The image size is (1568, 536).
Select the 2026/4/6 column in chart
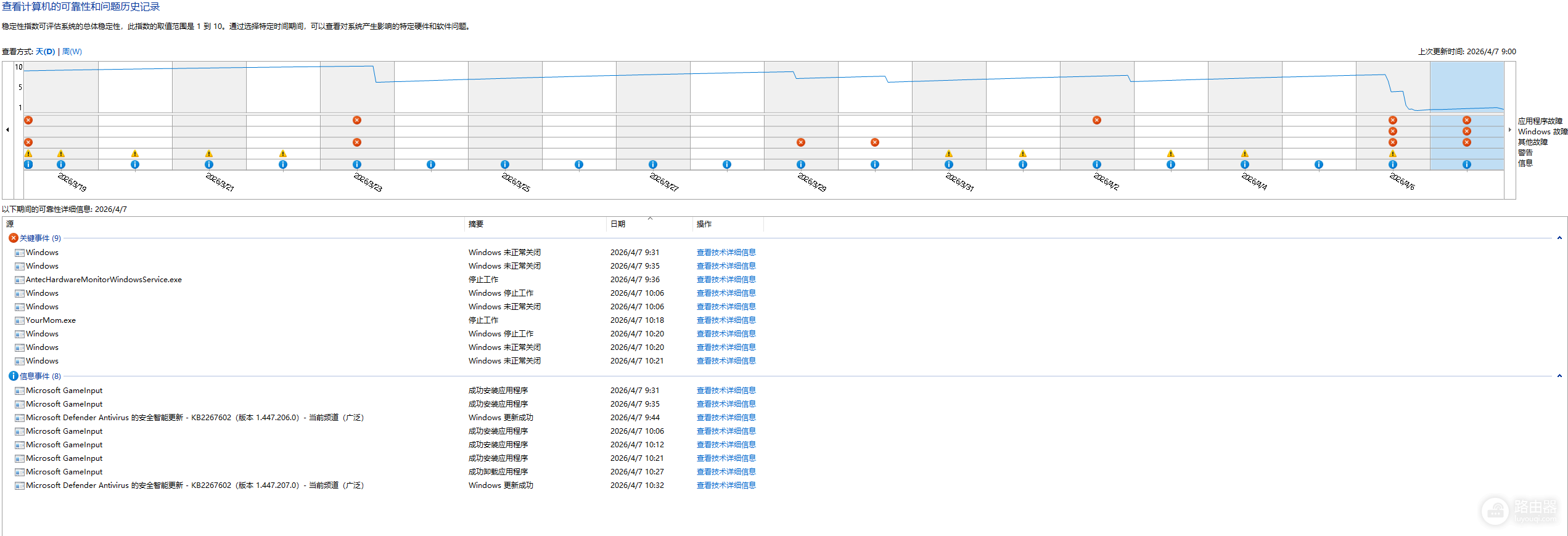point(1393,116)
